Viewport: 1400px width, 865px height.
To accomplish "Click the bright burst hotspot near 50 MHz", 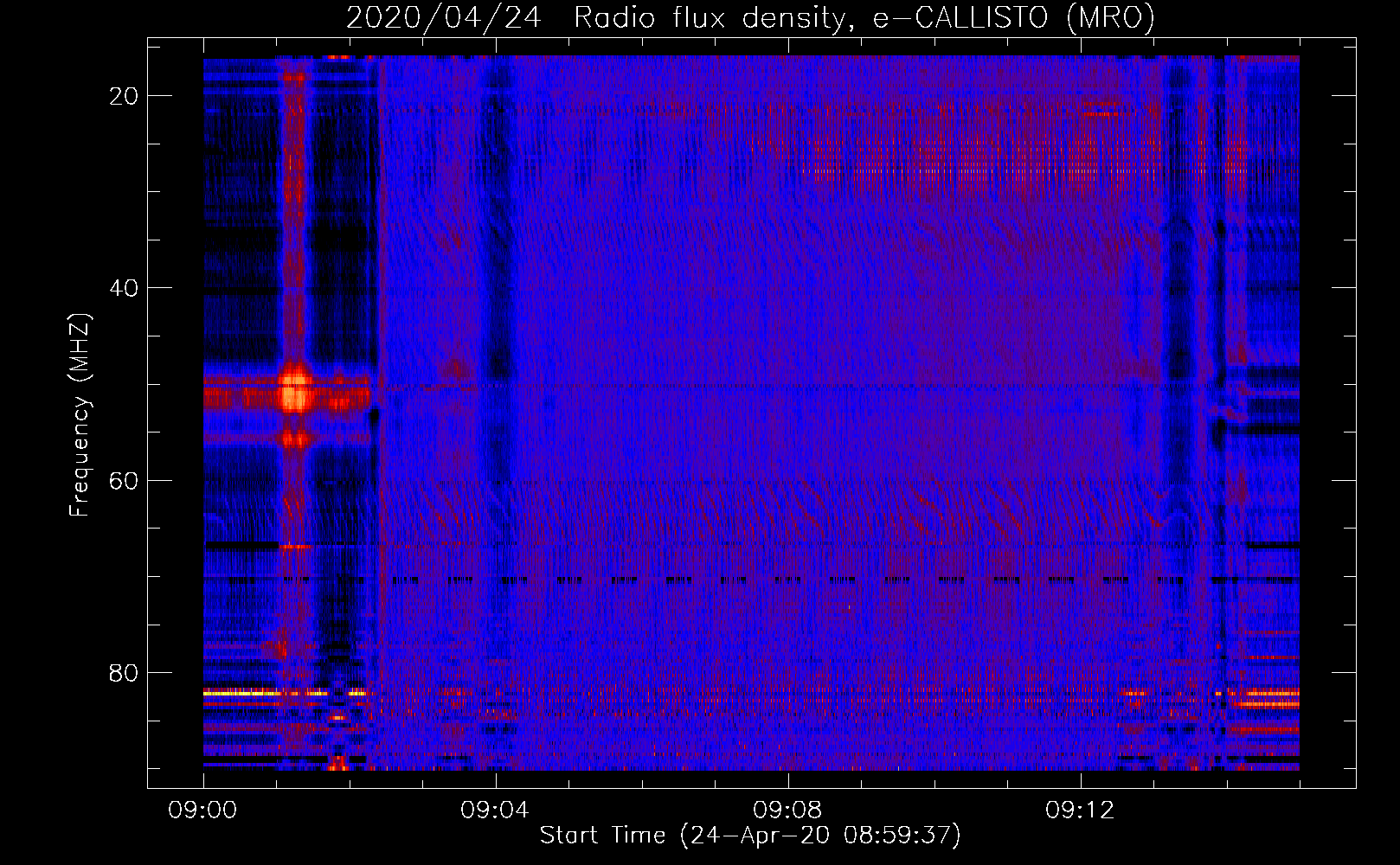I will 296,391.
